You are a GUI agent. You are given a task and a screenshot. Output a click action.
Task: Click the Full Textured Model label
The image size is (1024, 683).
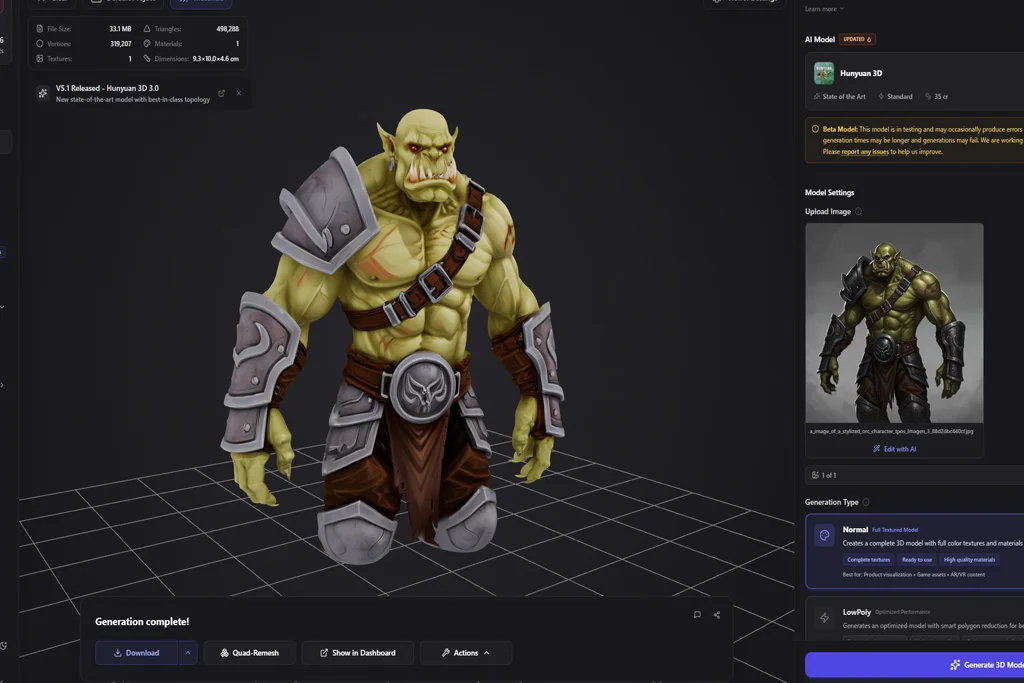coord(895,530)
